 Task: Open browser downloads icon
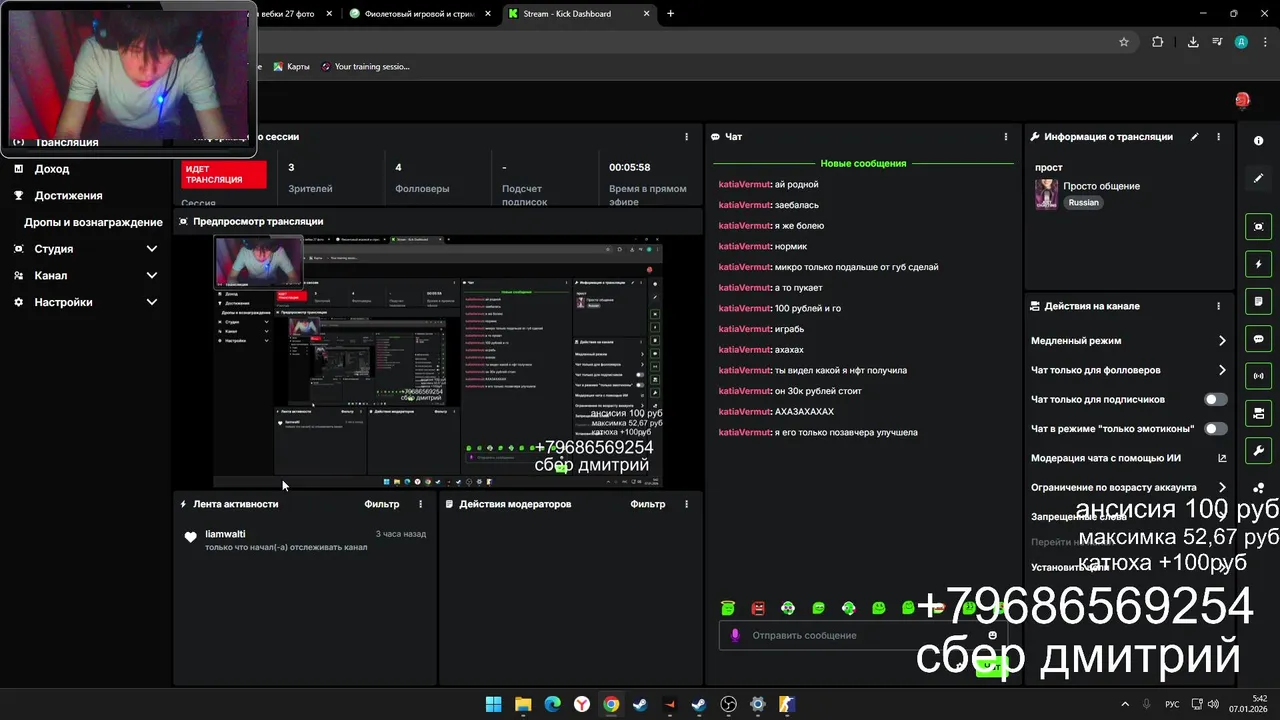[1193, 42]
